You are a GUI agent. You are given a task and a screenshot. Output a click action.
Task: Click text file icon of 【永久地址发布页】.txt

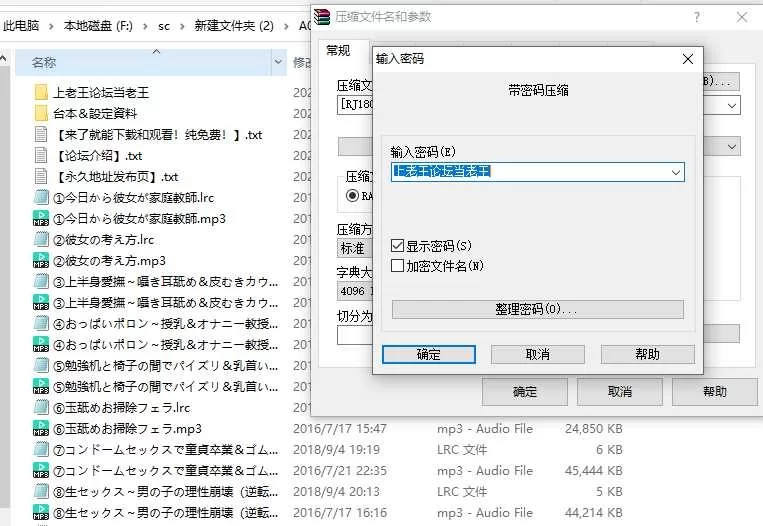[41, 177]
